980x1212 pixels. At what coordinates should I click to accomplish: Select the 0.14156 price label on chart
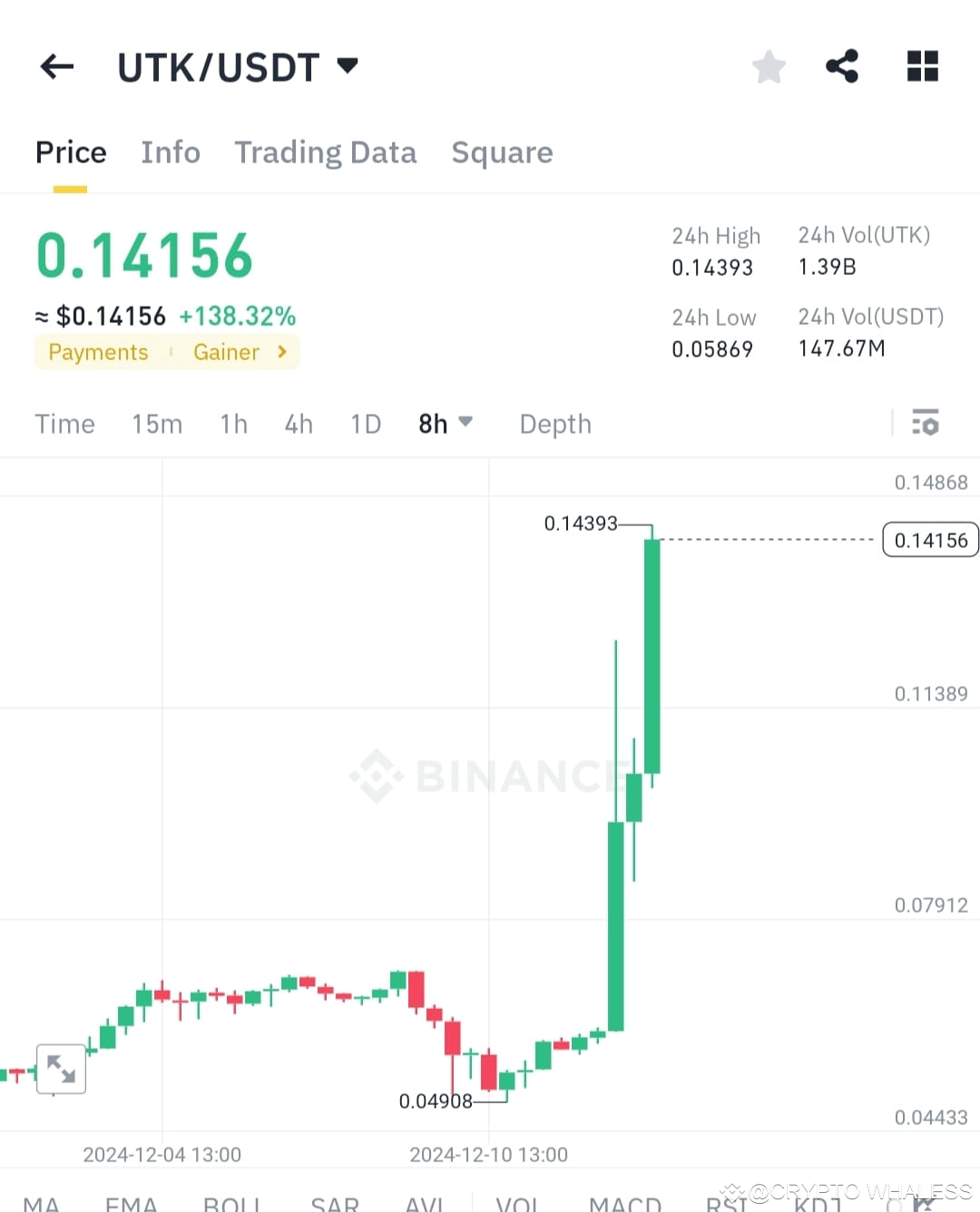[929, 539]
